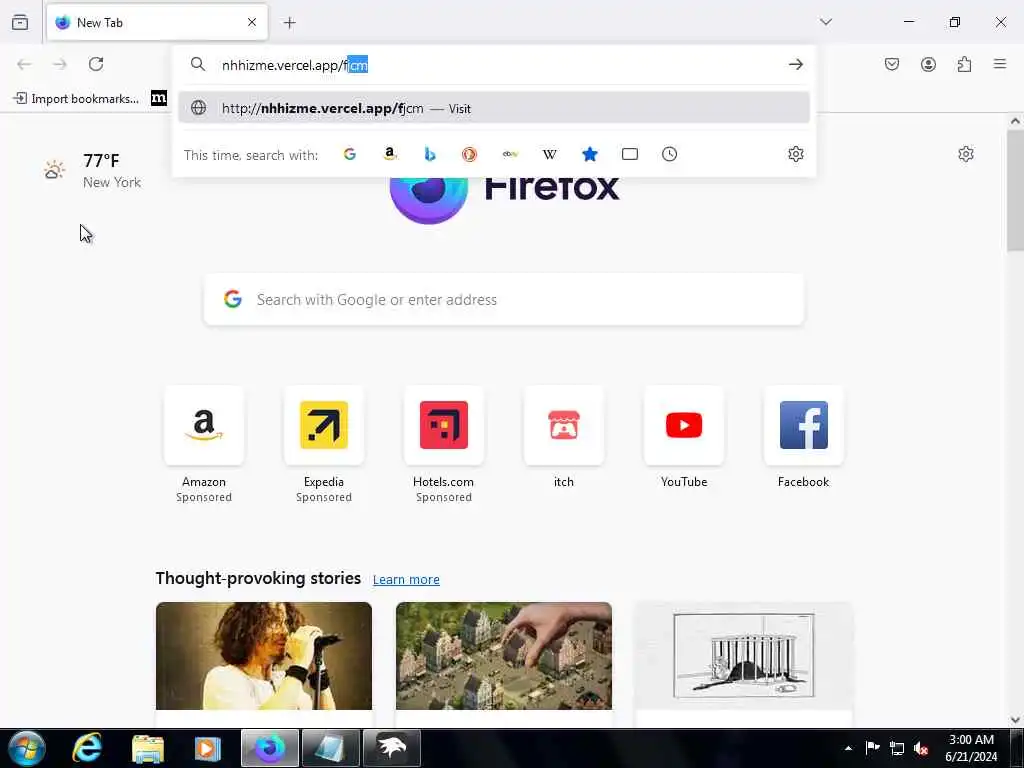Viewport: 1024px width, 768px height.
Task: Go forward with the forward arrow
Action: point(59,64)
